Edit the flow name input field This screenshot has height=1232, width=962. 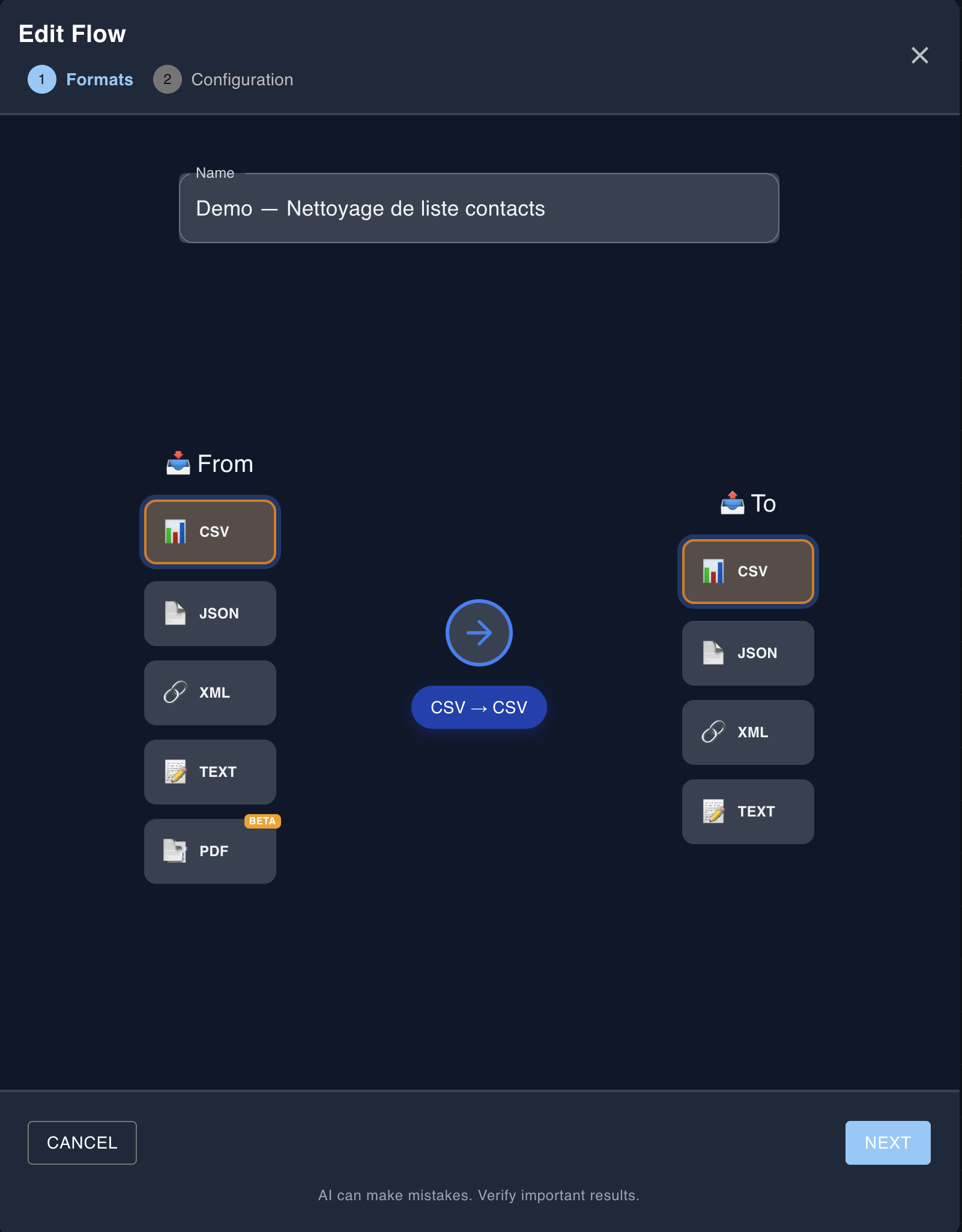click(479, 208)
